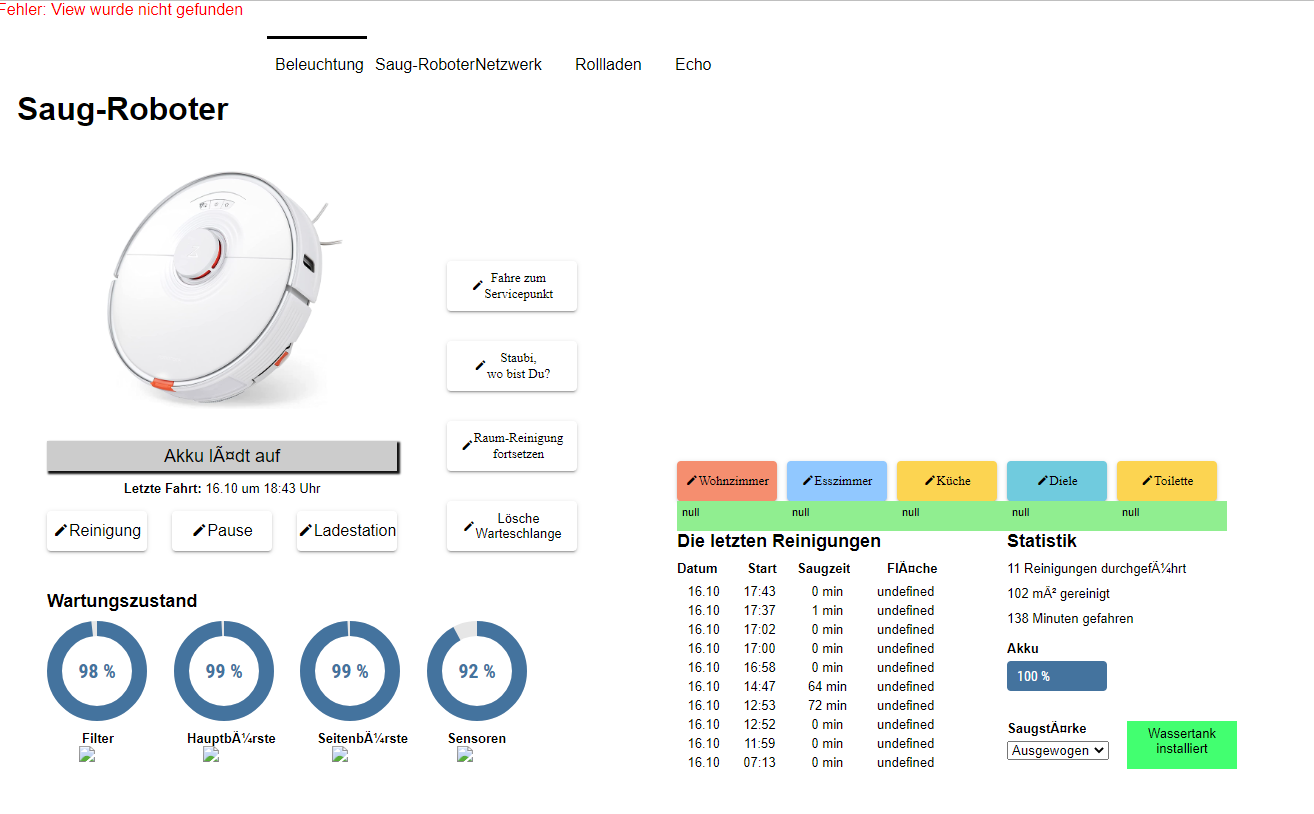Image resolution: width=1314 pixels, height=814 pixels.
Task: Click the broken image icon under Hauptbürste
Action: (x=211, y=755)
